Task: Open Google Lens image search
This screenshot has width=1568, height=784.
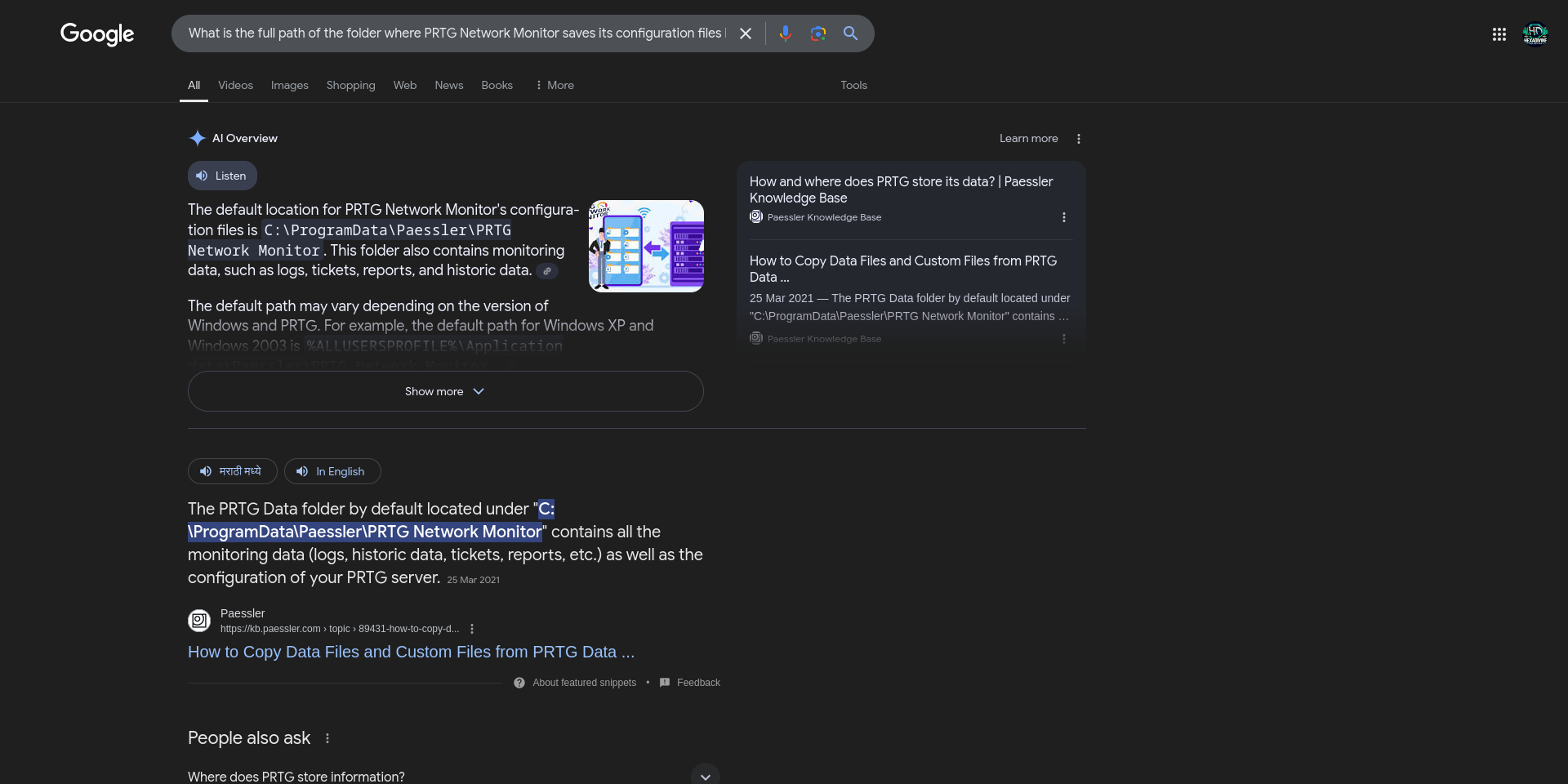Action: tap(817, 33)
